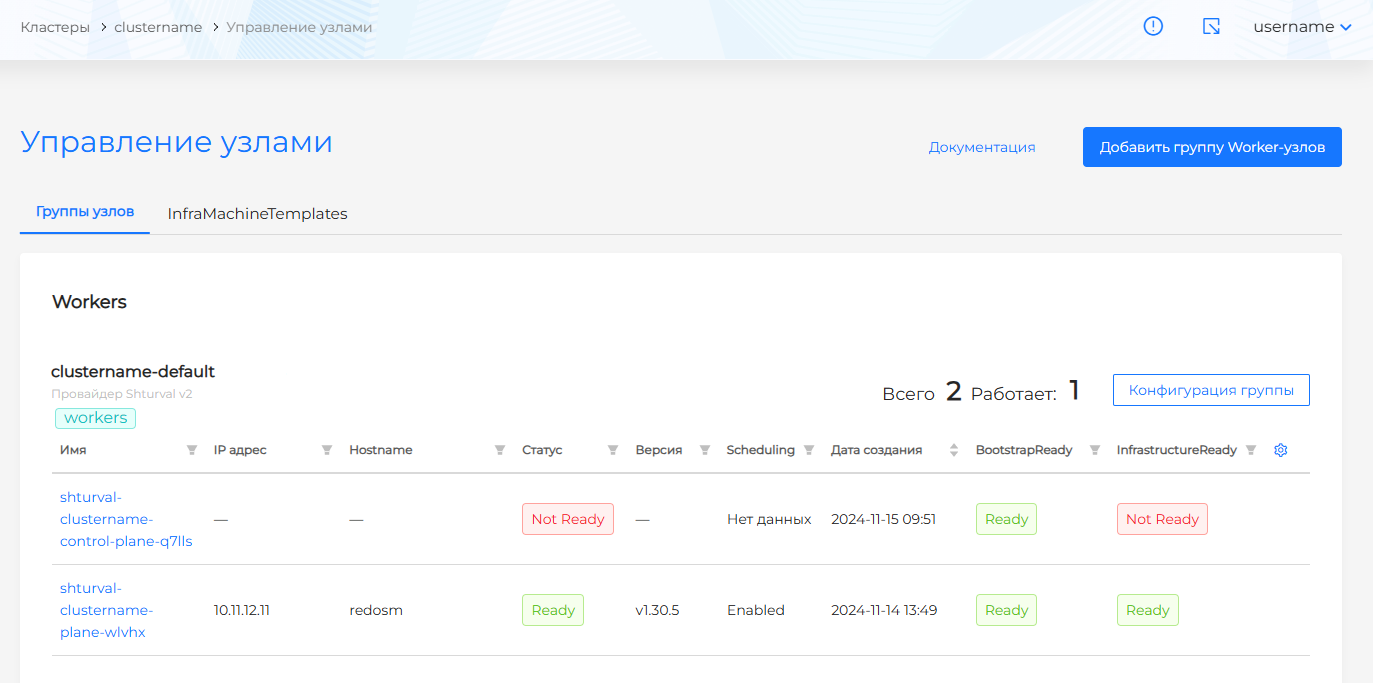This screenshot has width=1373, height=683.
Task: Click the alert info icon in header
Action: point(1153,27)
